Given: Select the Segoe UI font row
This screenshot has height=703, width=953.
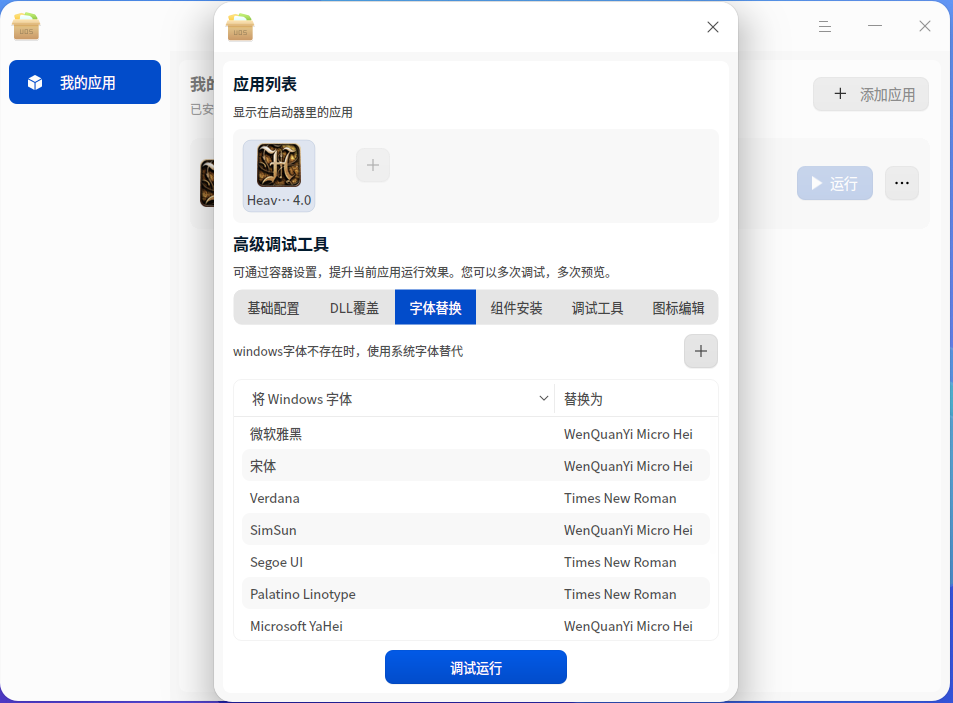Looking at the screenshot, I should click(476, 562).
